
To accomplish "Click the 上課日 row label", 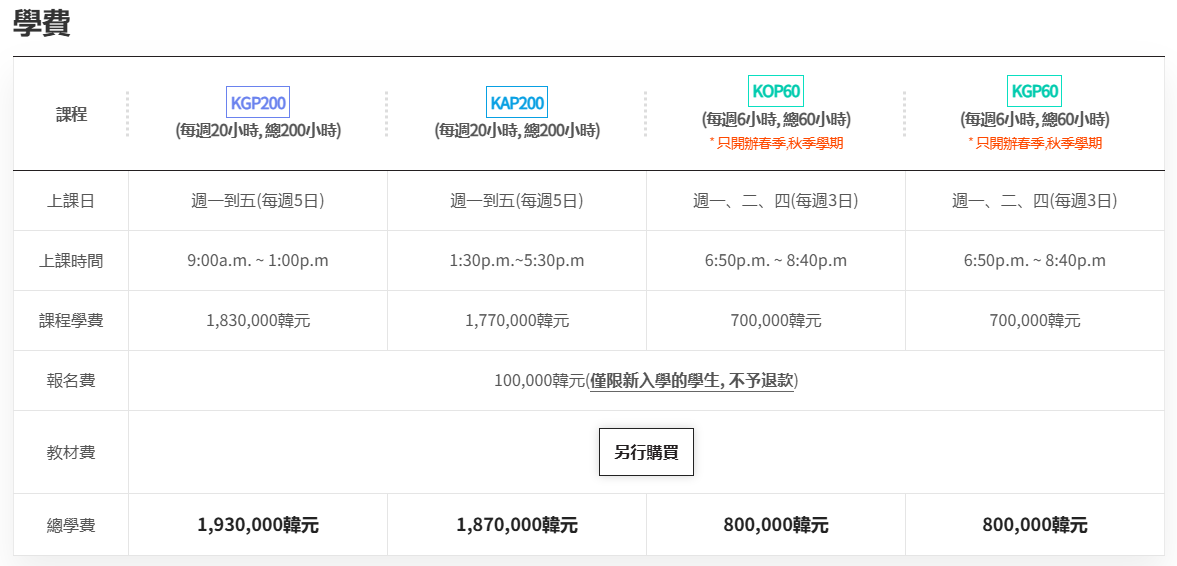I will 71,201.
